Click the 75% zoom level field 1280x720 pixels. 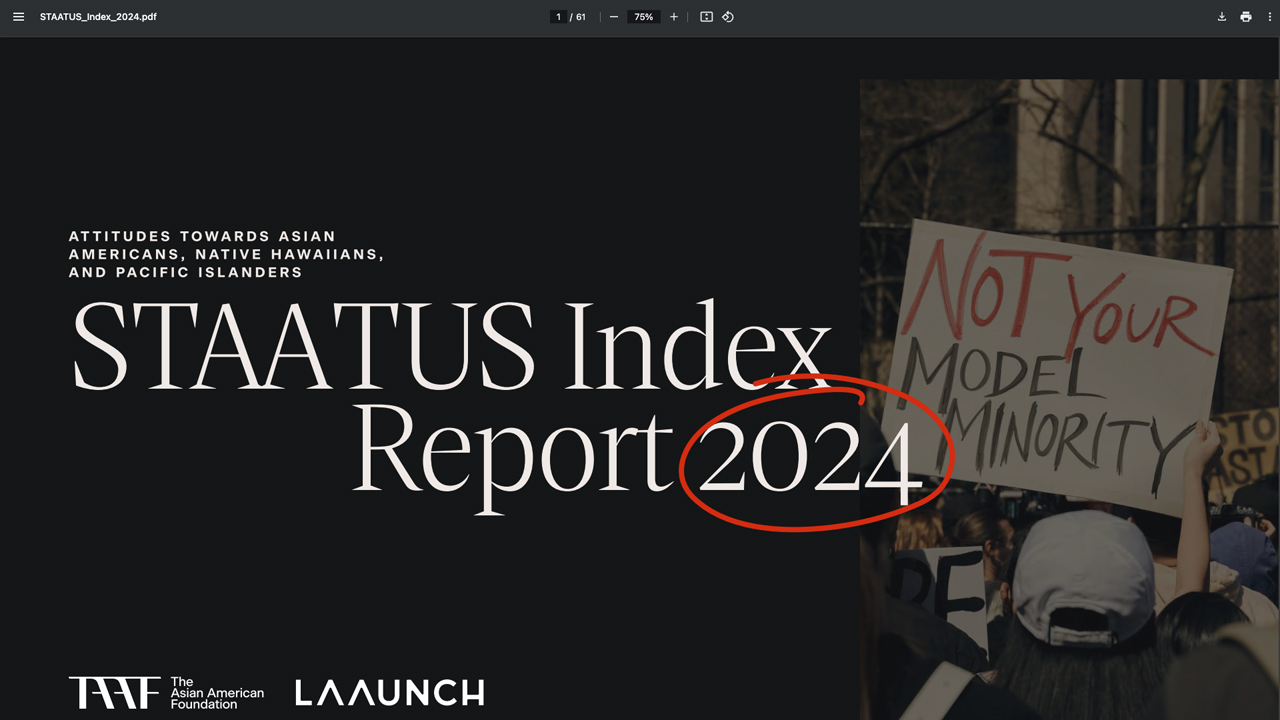click(x=644, y=17)
